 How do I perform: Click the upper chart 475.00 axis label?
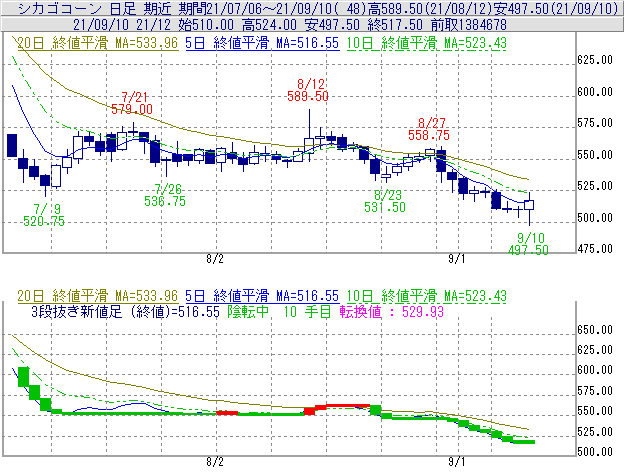point(595,249)
